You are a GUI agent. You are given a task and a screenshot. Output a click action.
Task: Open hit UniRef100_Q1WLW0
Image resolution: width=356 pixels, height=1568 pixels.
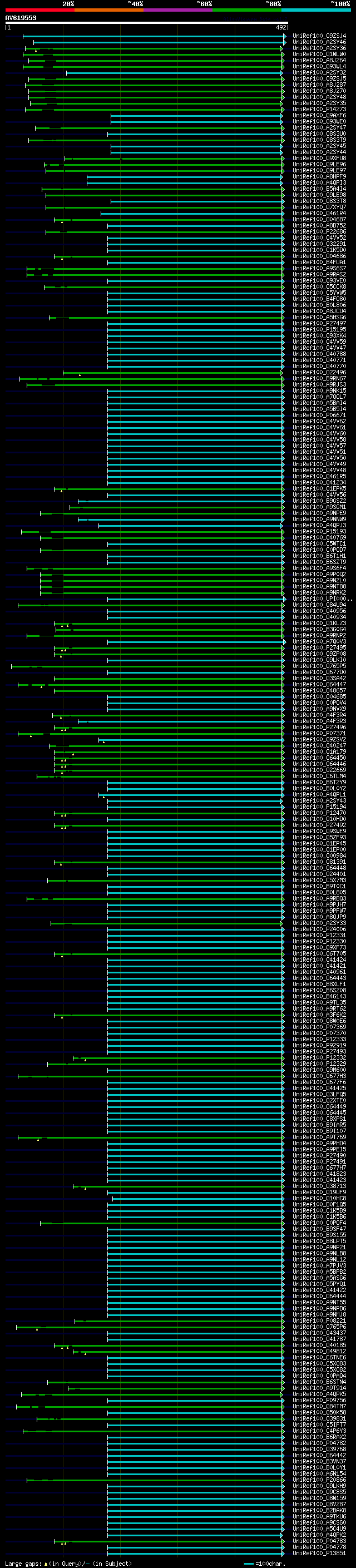pos(319,54)
